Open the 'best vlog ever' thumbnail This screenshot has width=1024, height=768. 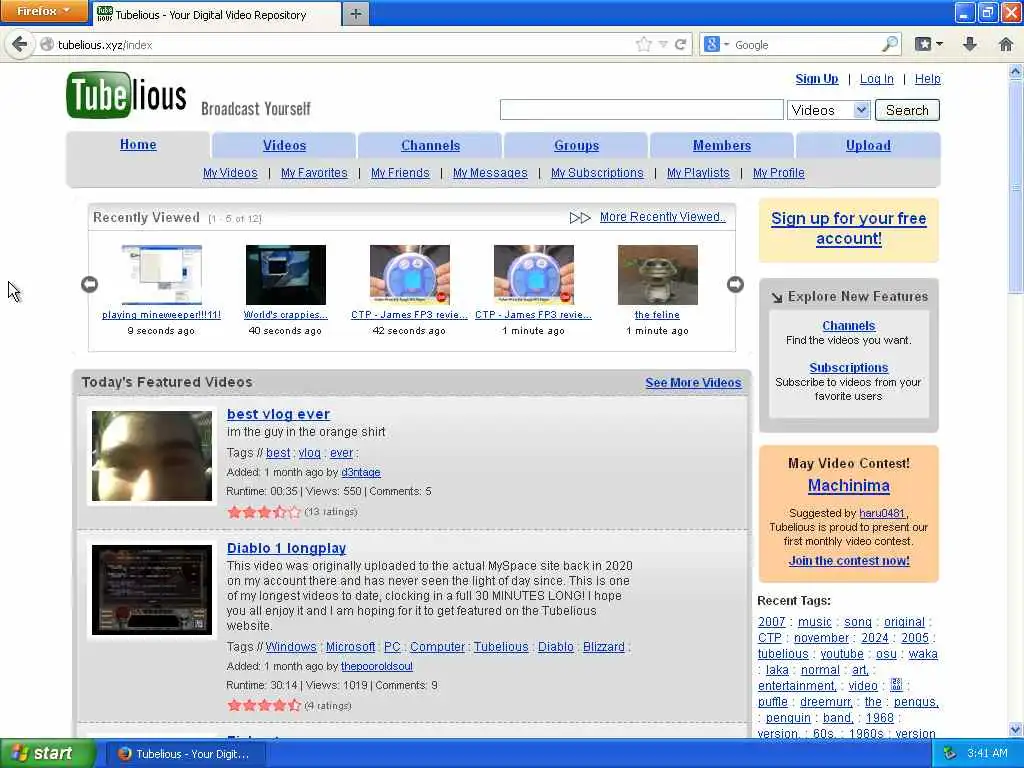tap(152, 456)
